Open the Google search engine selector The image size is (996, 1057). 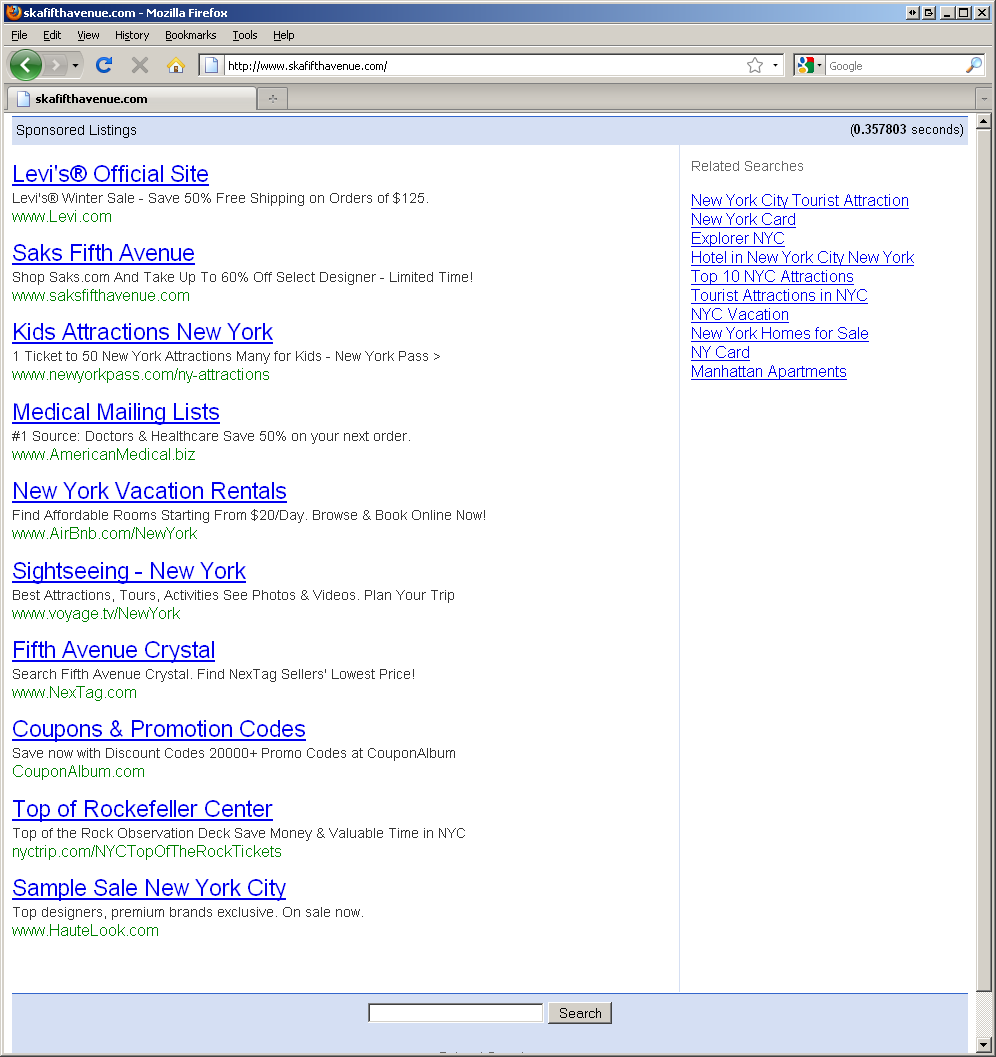pos(809,65)
